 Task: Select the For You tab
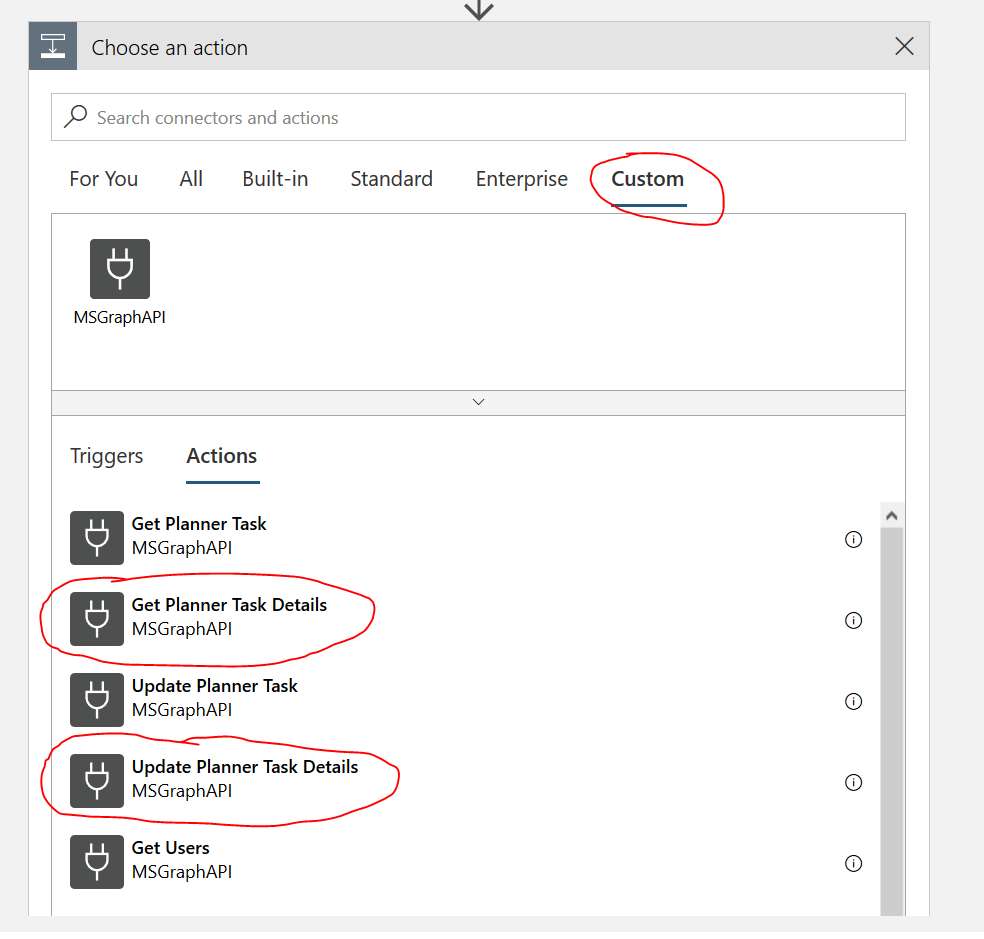coord(104,180)
